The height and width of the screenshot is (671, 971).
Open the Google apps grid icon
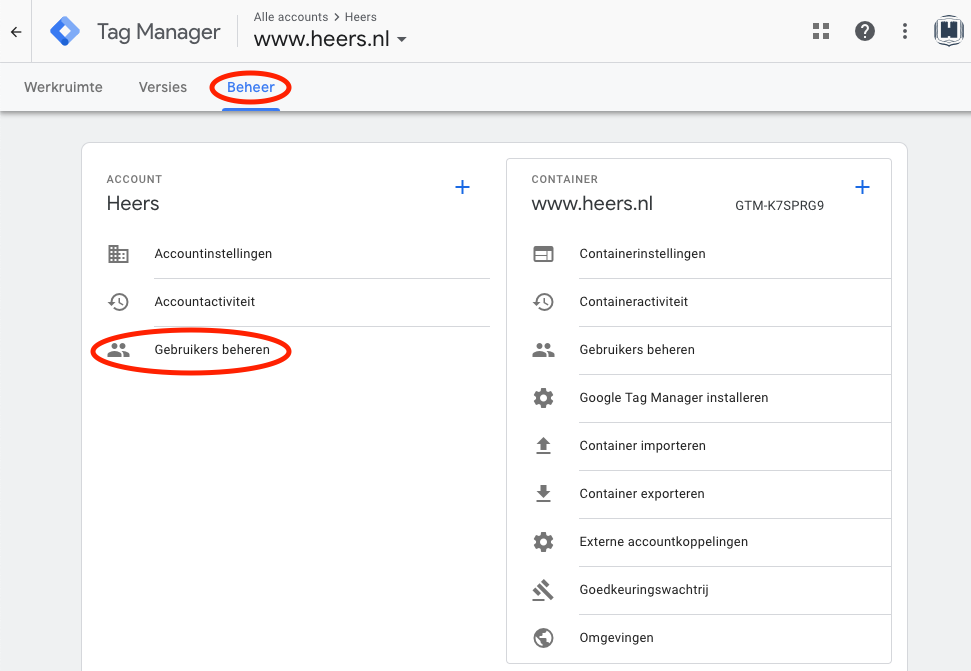point(821,31)
